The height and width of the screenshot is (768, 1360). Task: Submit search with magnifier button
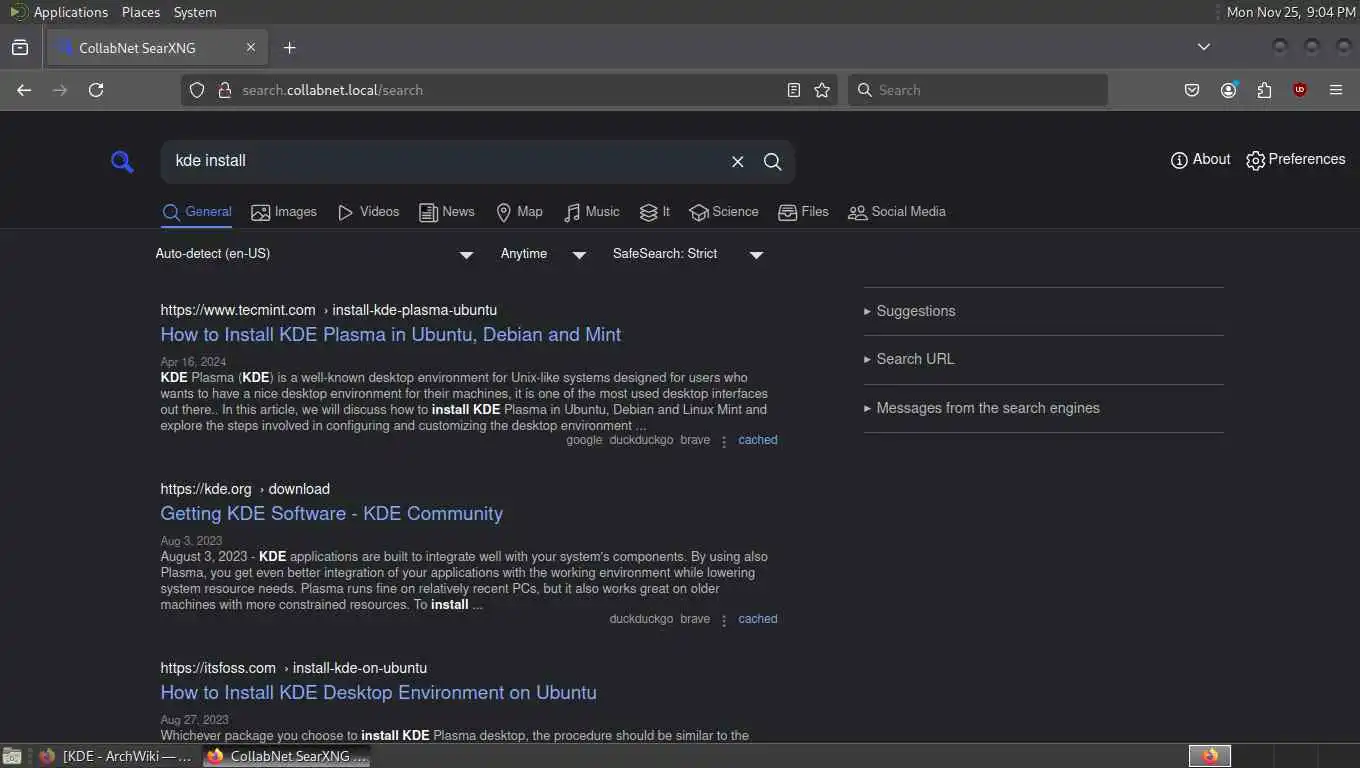tap(773, 161)
